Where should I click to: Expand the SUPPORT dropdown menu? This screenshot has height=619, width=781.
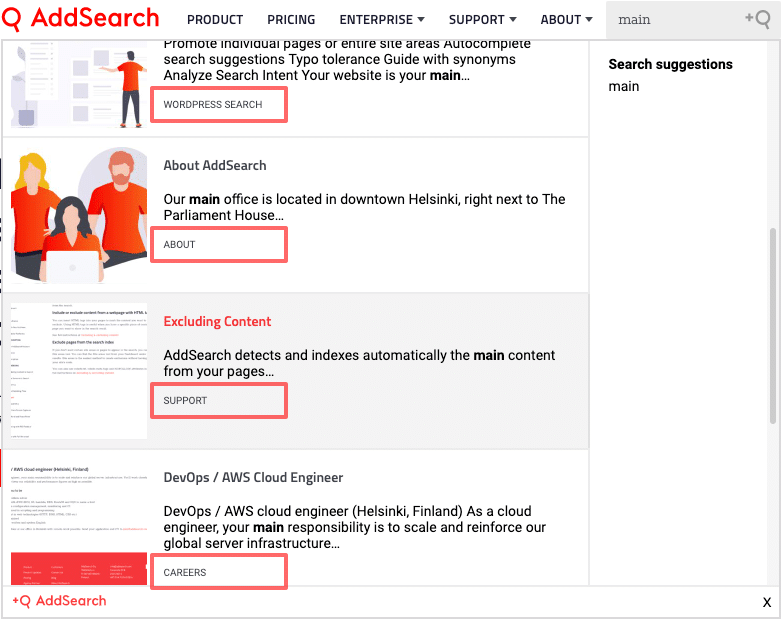coord(482,20)
